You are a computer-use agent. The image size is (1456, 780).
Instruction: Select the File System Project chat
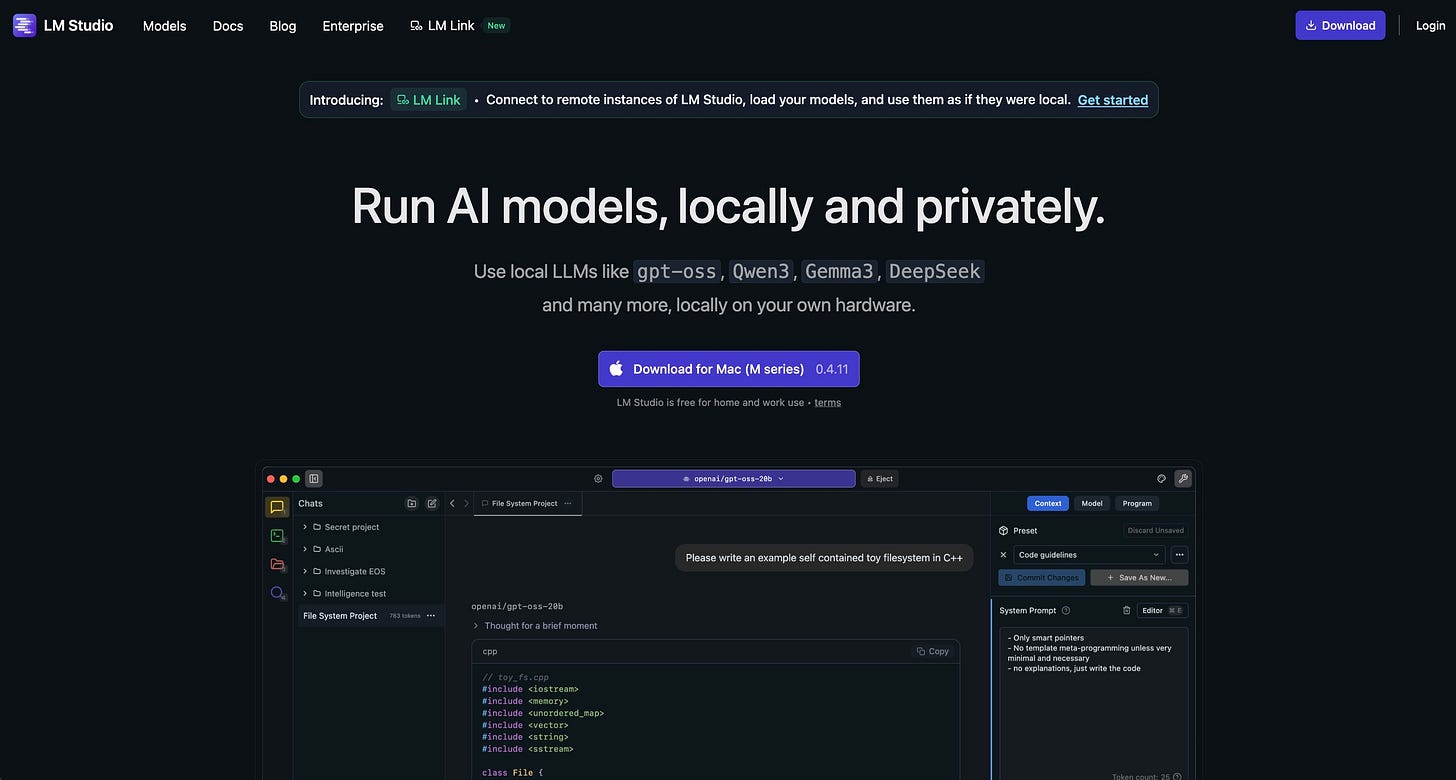click(x=369, y=616)
